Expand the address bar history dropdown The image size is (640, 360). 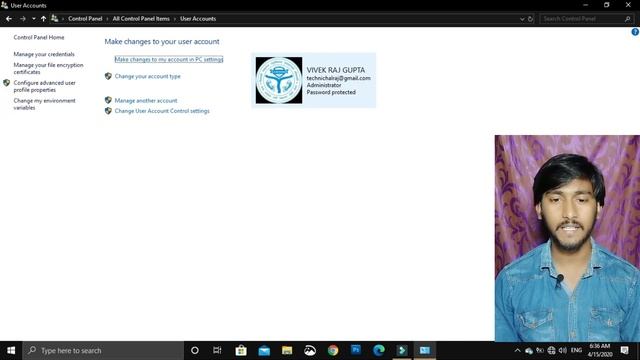pos(522,19)
